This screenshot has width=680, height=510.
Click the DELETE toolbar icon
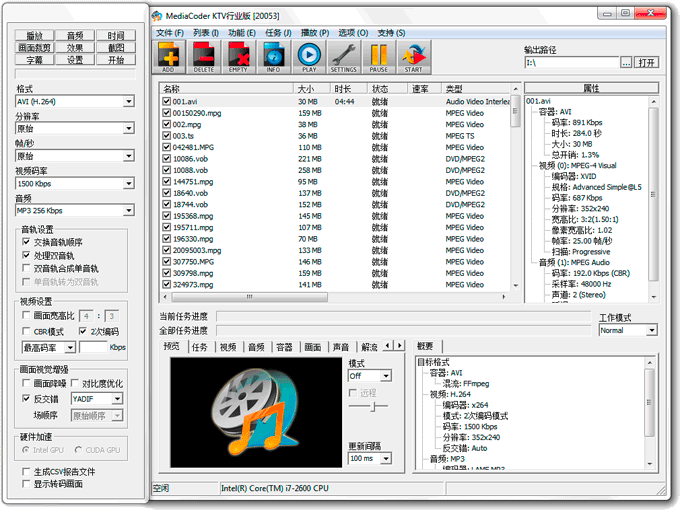pos(204,57)
